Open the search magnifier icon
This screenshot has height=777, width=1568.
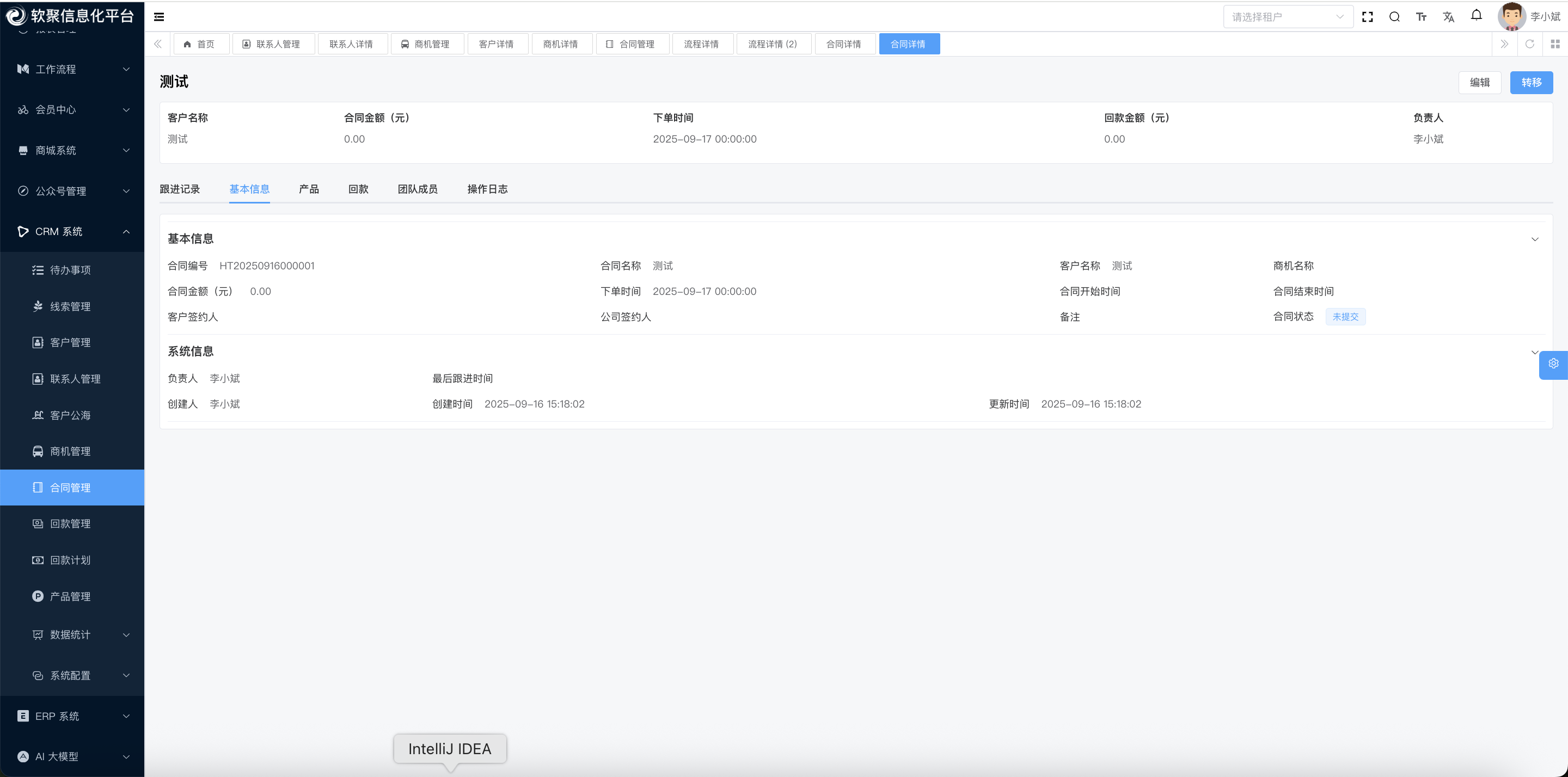(1394, 17)
